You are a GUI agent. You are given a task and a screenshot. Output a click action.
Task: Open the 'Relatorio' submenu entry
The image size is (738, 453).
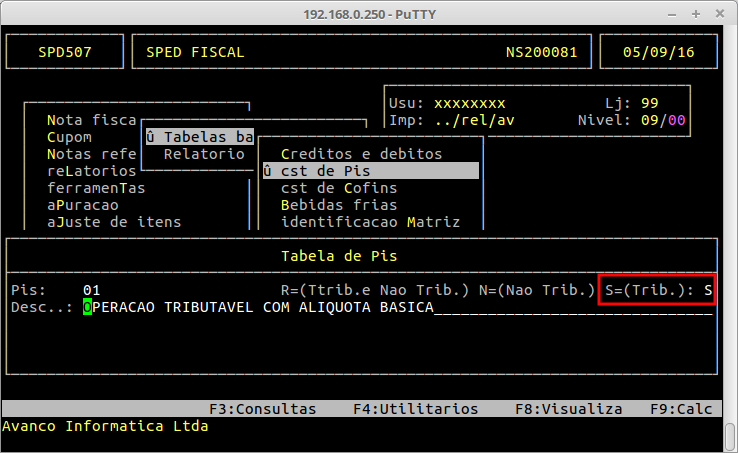204,154
